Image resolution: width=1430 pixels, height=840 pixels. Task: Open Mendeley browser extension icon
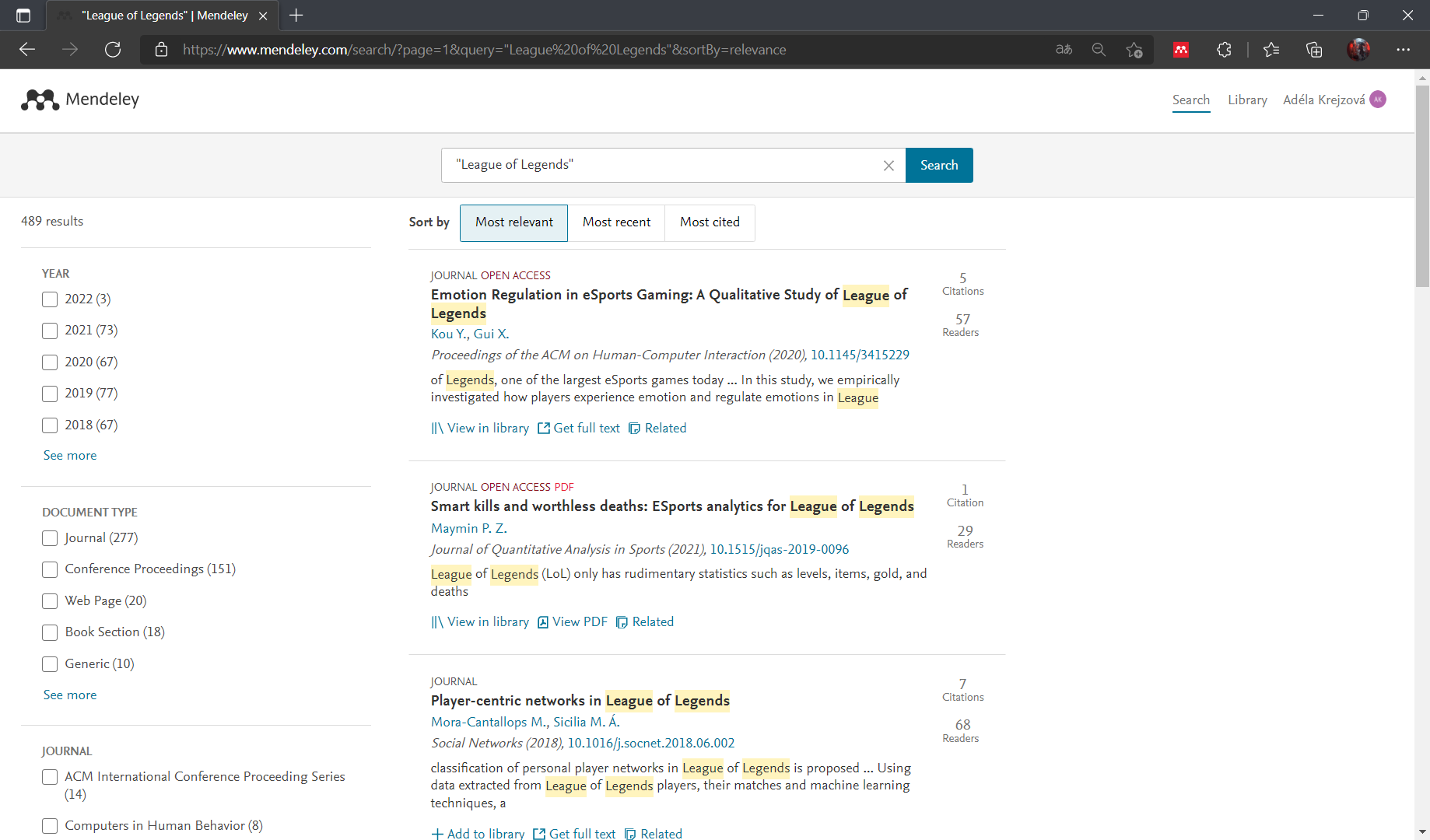[1181, 50]
